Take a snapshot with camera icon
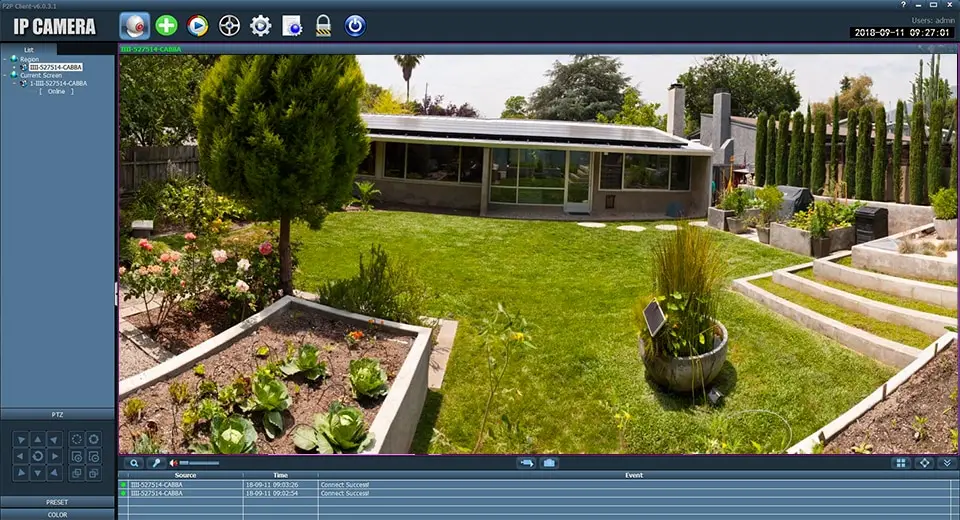This screenshot has width=960, height=520. click(549, 463)
